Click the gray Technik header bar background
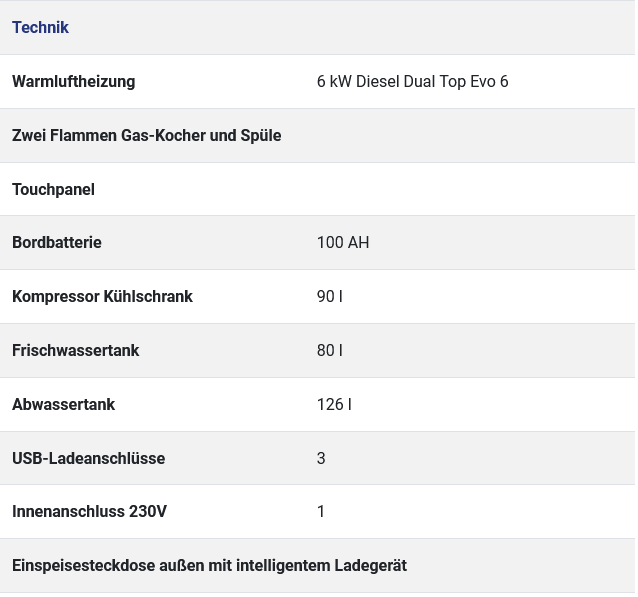Viewport: 638px width, 597px height. (x=350, y=28)
